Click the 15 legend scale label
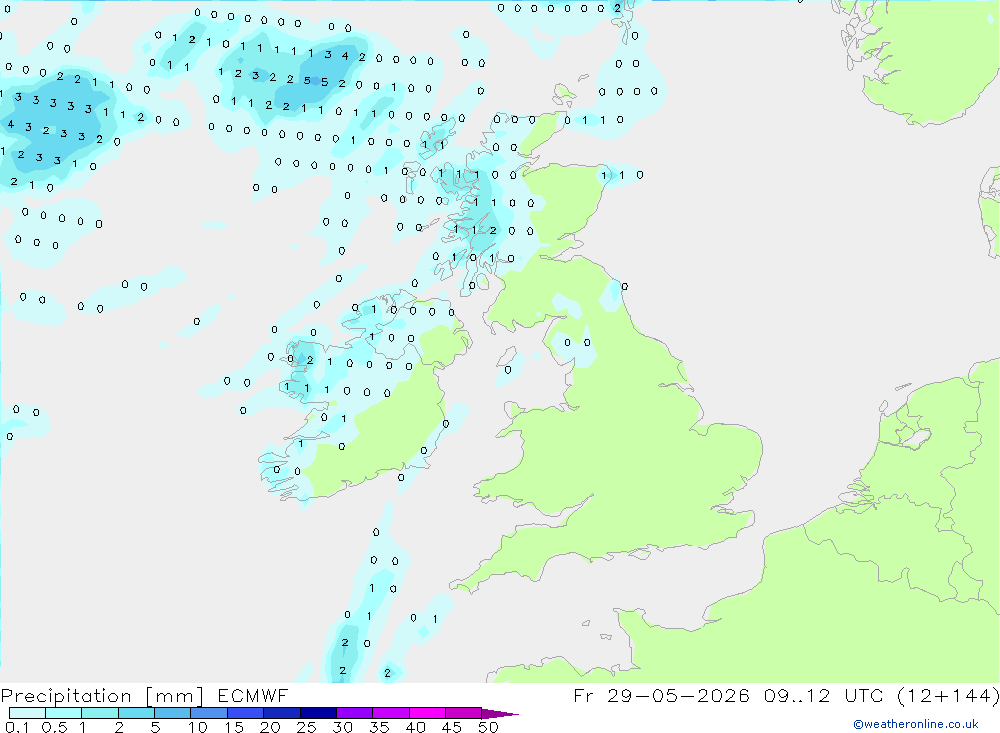 click(x=234, y=727)
